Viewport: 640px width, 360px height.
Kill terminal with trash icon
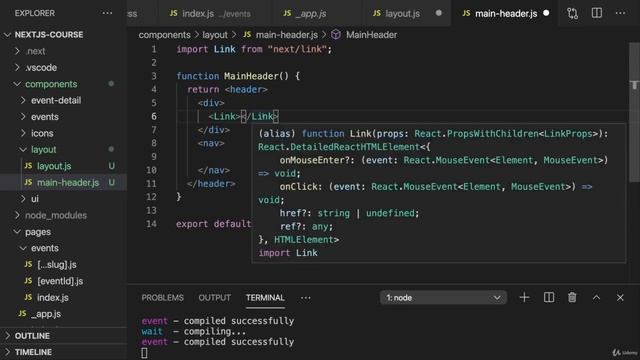572,298
